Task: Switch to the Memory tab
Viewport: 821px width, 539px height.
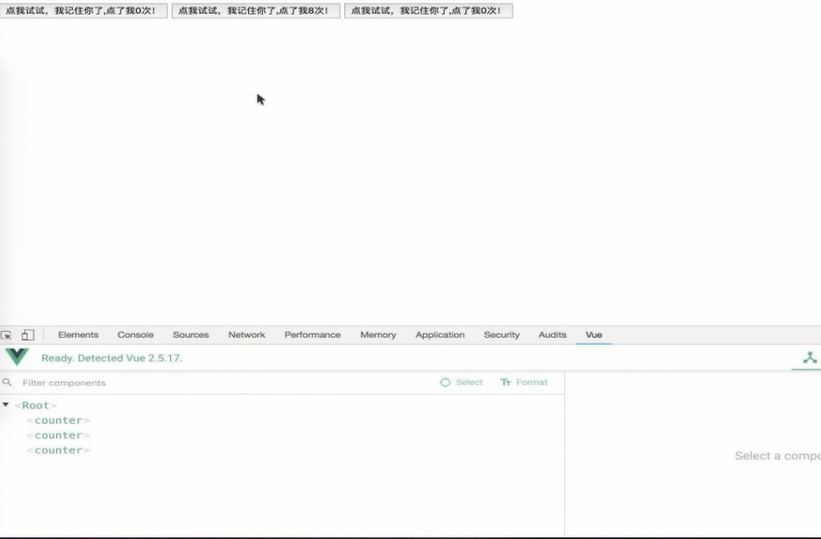Action: [x=378, y=335]
